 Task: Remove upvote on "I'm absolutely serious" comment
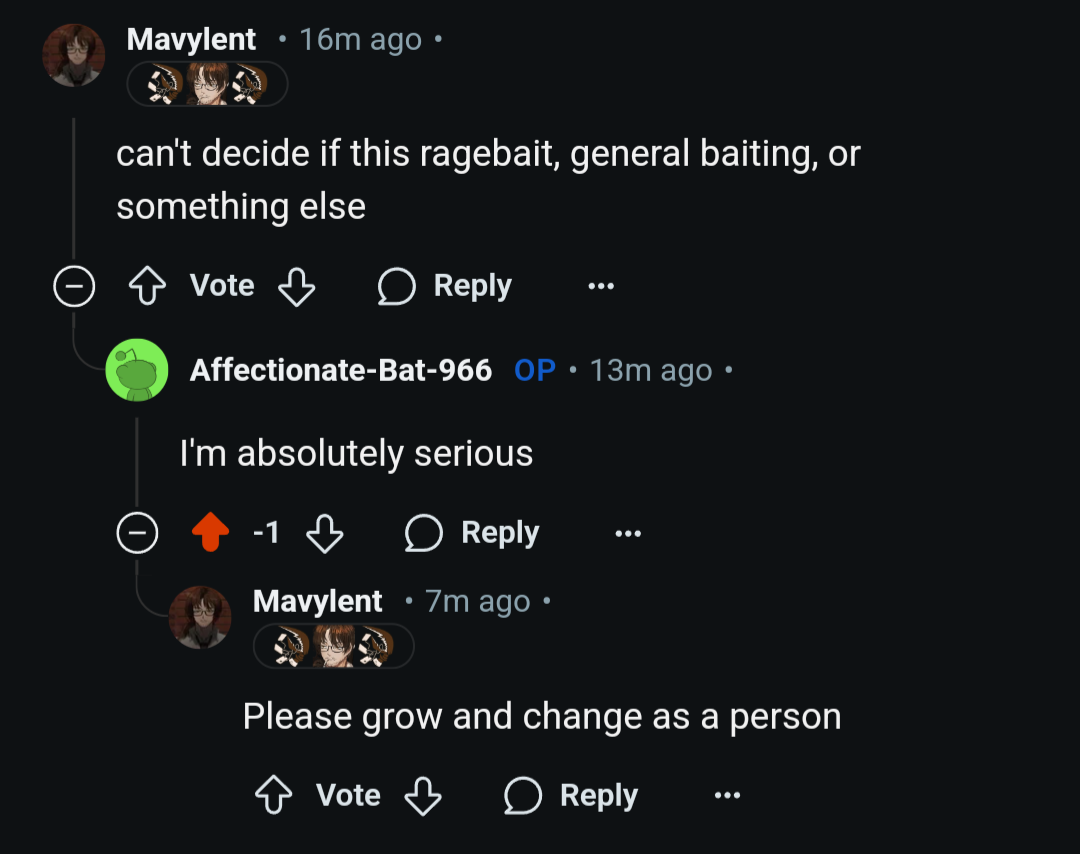click(x=210, y=534)
